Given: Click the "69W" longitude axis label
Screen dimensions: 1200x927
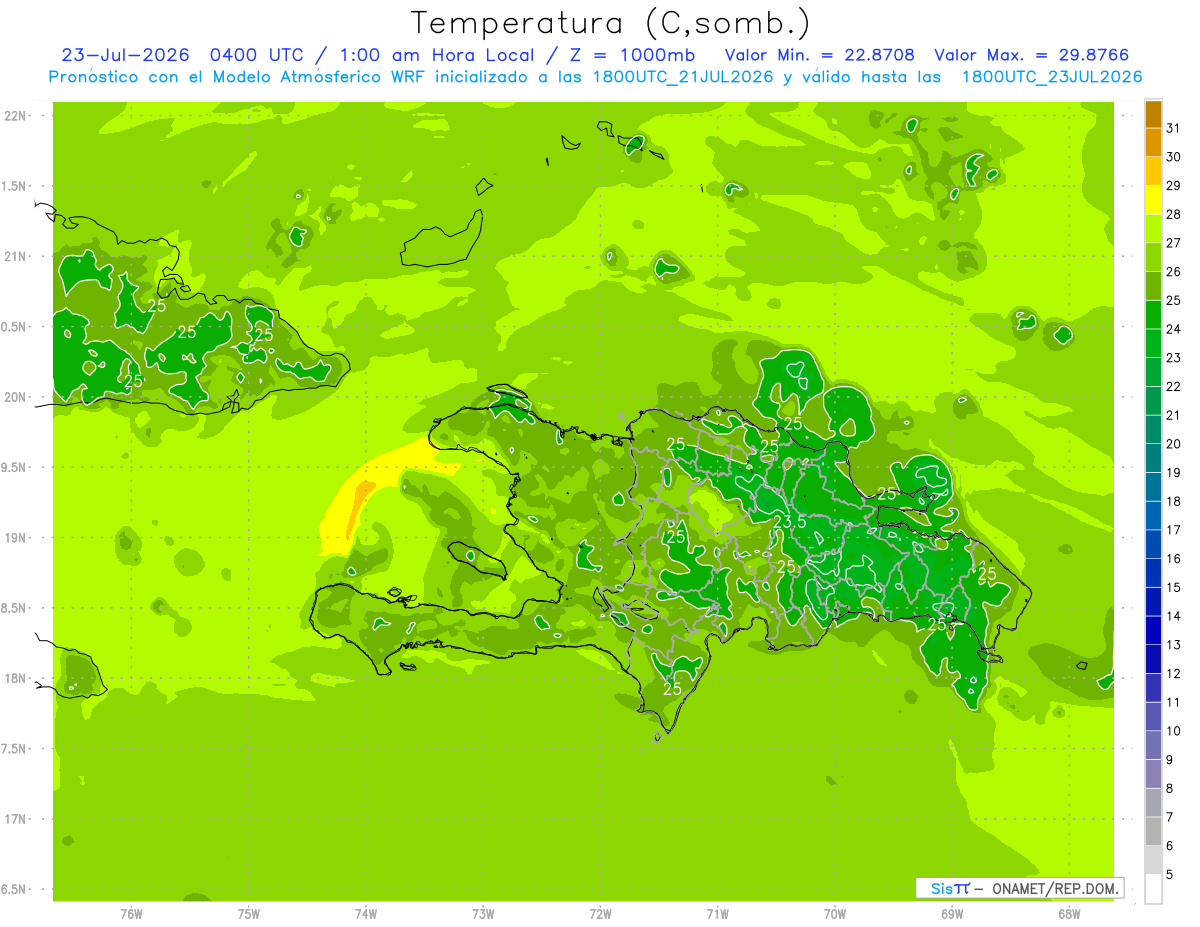Looking at the screenshot, I should coord(952,914).
